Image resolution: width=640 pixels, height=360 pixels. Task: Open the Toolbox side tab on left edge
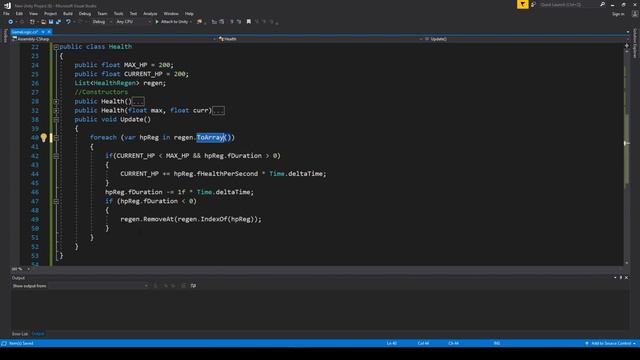click(5, 36)
